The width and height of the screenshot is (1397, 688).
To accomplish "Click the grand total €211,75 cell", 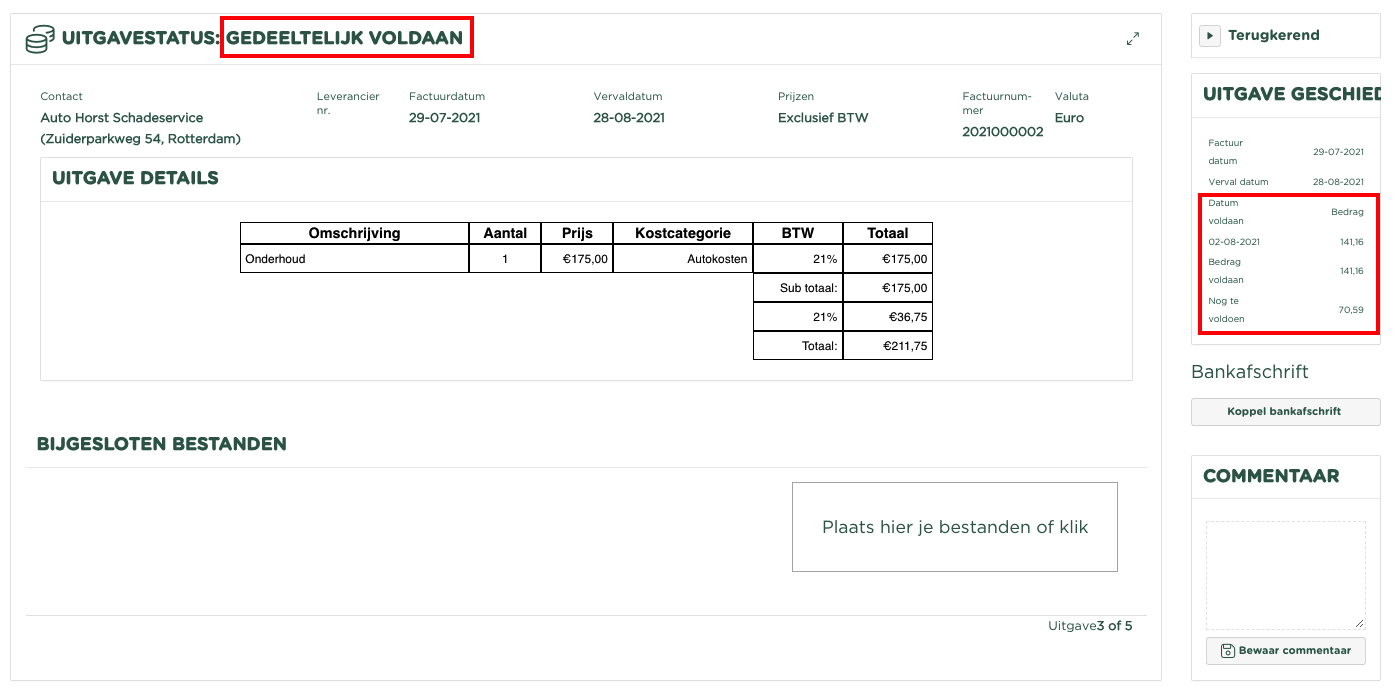I will click(x=887, y=346).
